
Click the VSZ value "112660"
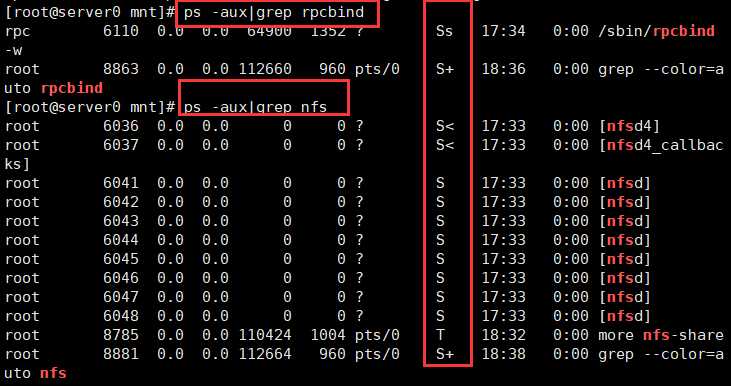point(265,69)
